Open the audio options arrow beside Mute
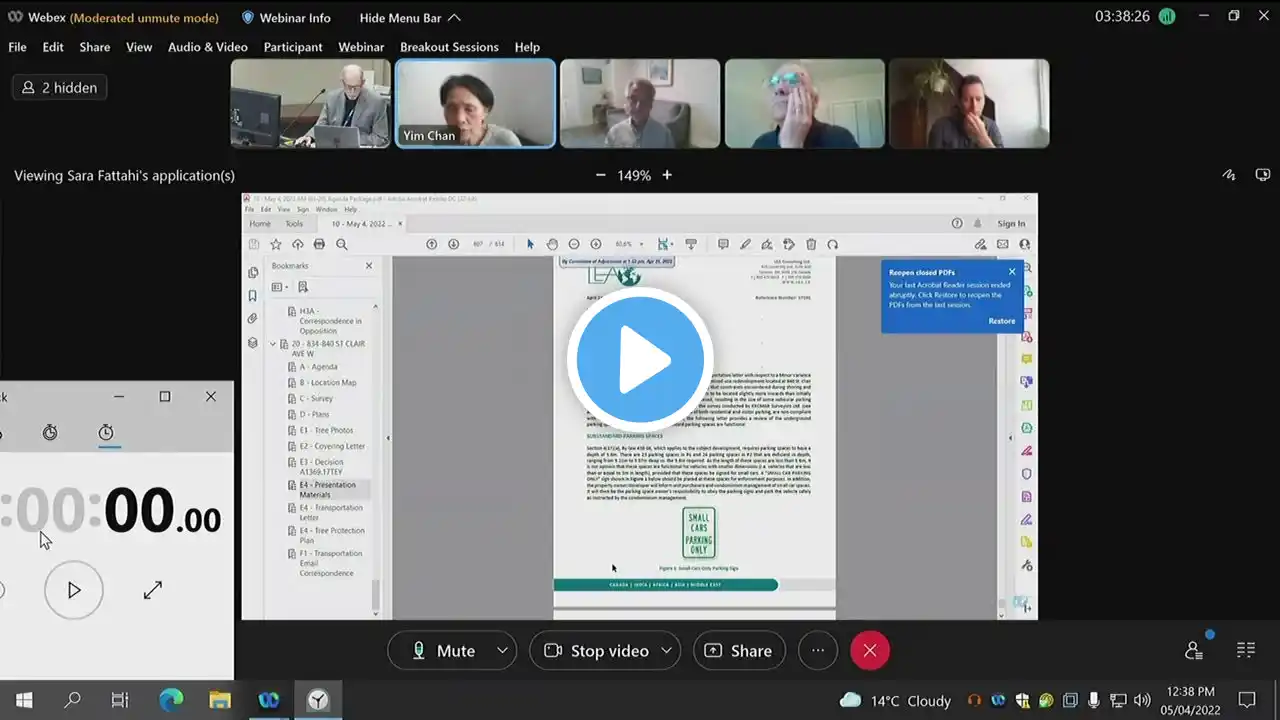This screenshot has height=720, width=1280. click(x=503, y=651)
